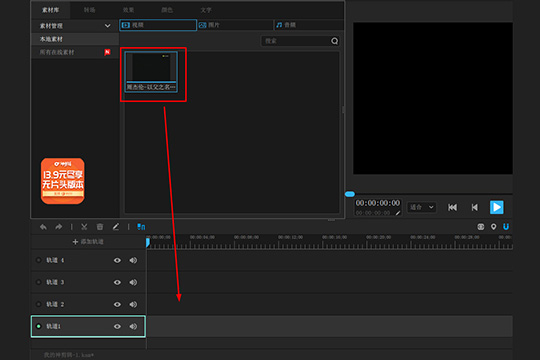Open the preview zoom fit dropdown
Viewport: 540px width, 360px height.
(422, 207)
